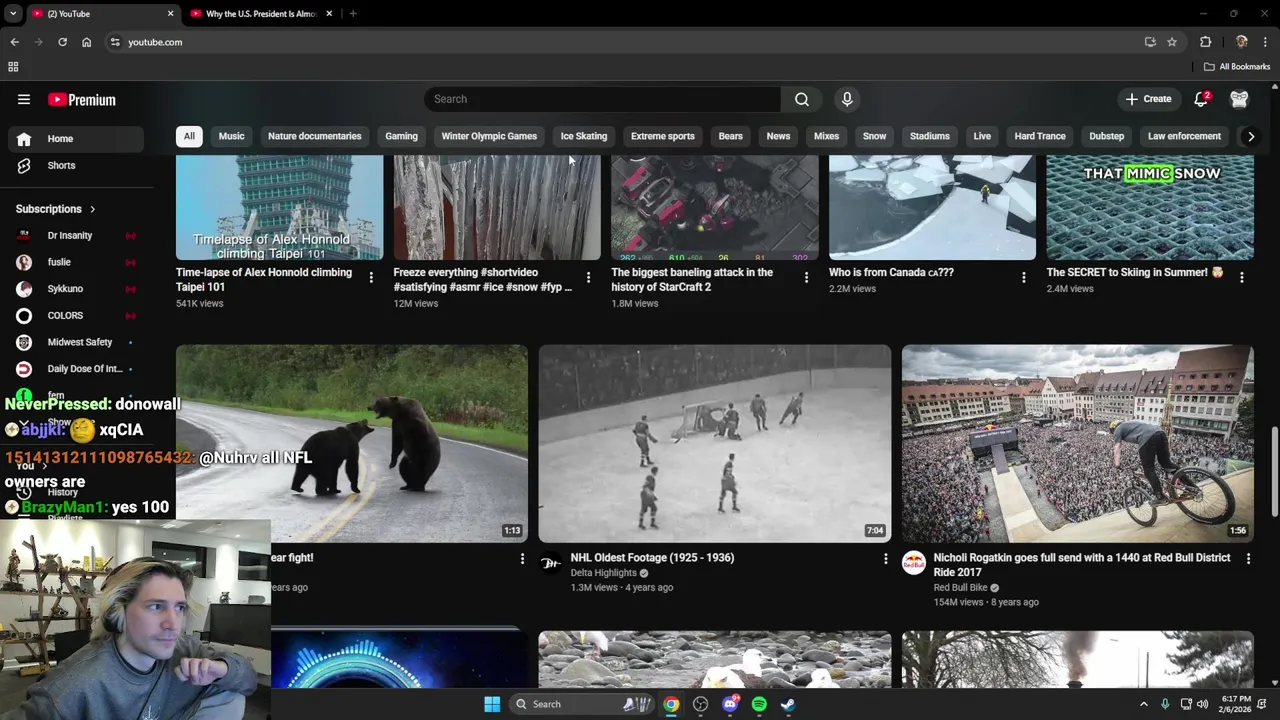The width and height of the screenshot is (1280, 720).
Task: Select the Gaming filter chip
Action: (x=401, y=136)
